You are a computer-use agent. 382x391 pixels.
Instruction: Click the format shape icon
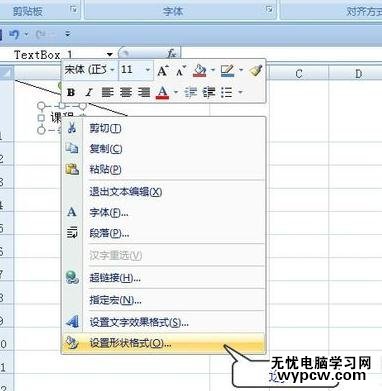(72, 343)
